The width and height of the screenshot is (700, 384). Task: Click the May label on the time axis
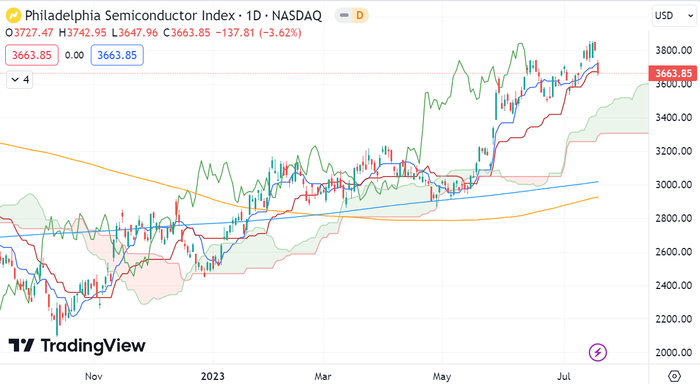point(442,376)
